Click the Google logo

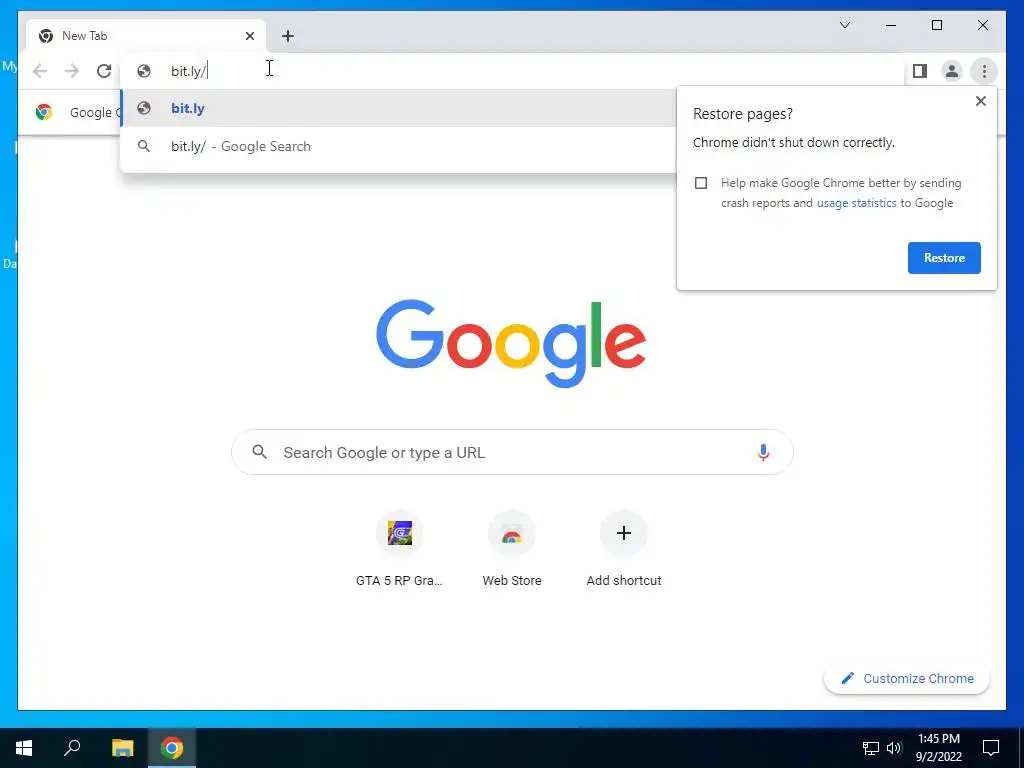coord(511,343)
